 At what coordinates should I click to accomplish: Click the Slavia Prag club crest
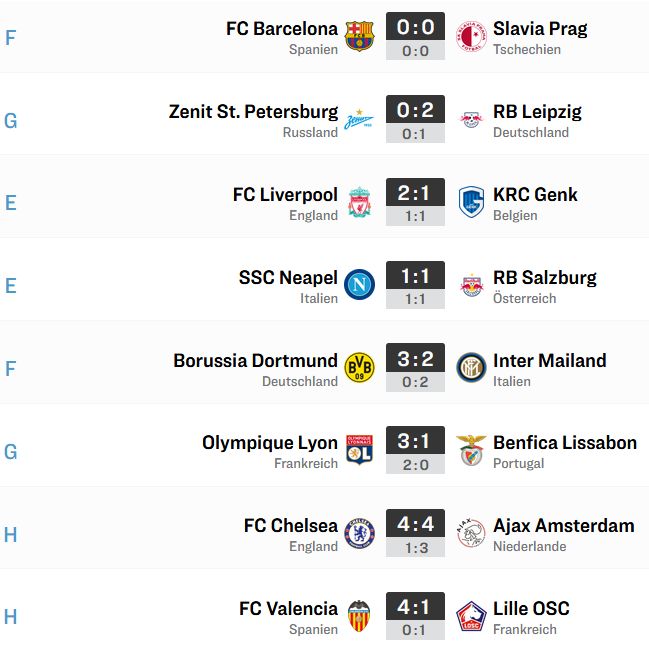471,36
